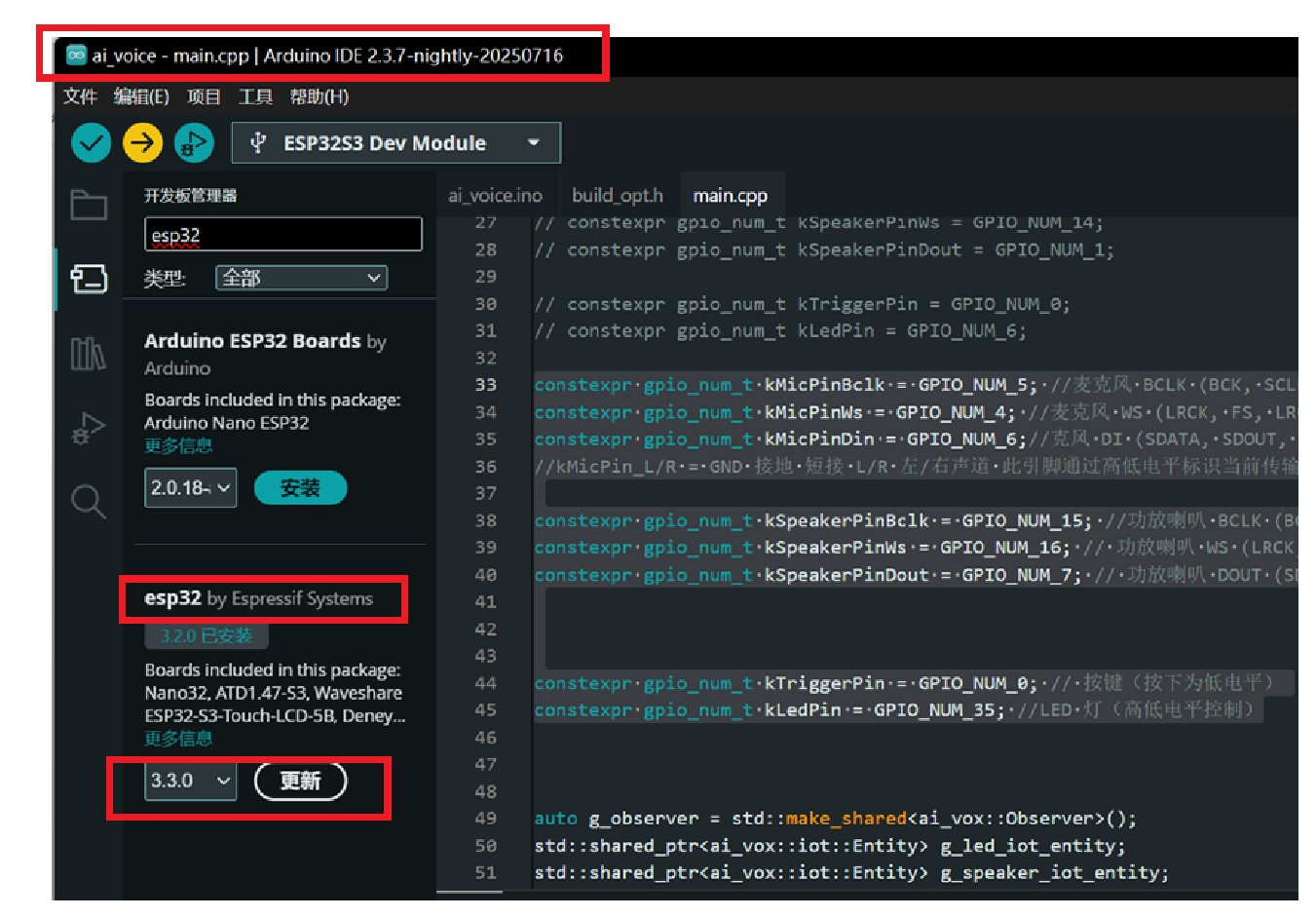Click the kSpeakerPinBclk GPIO_NUM_15 line
This screenshot has width=1316, height=918.
tap(915, 520)
